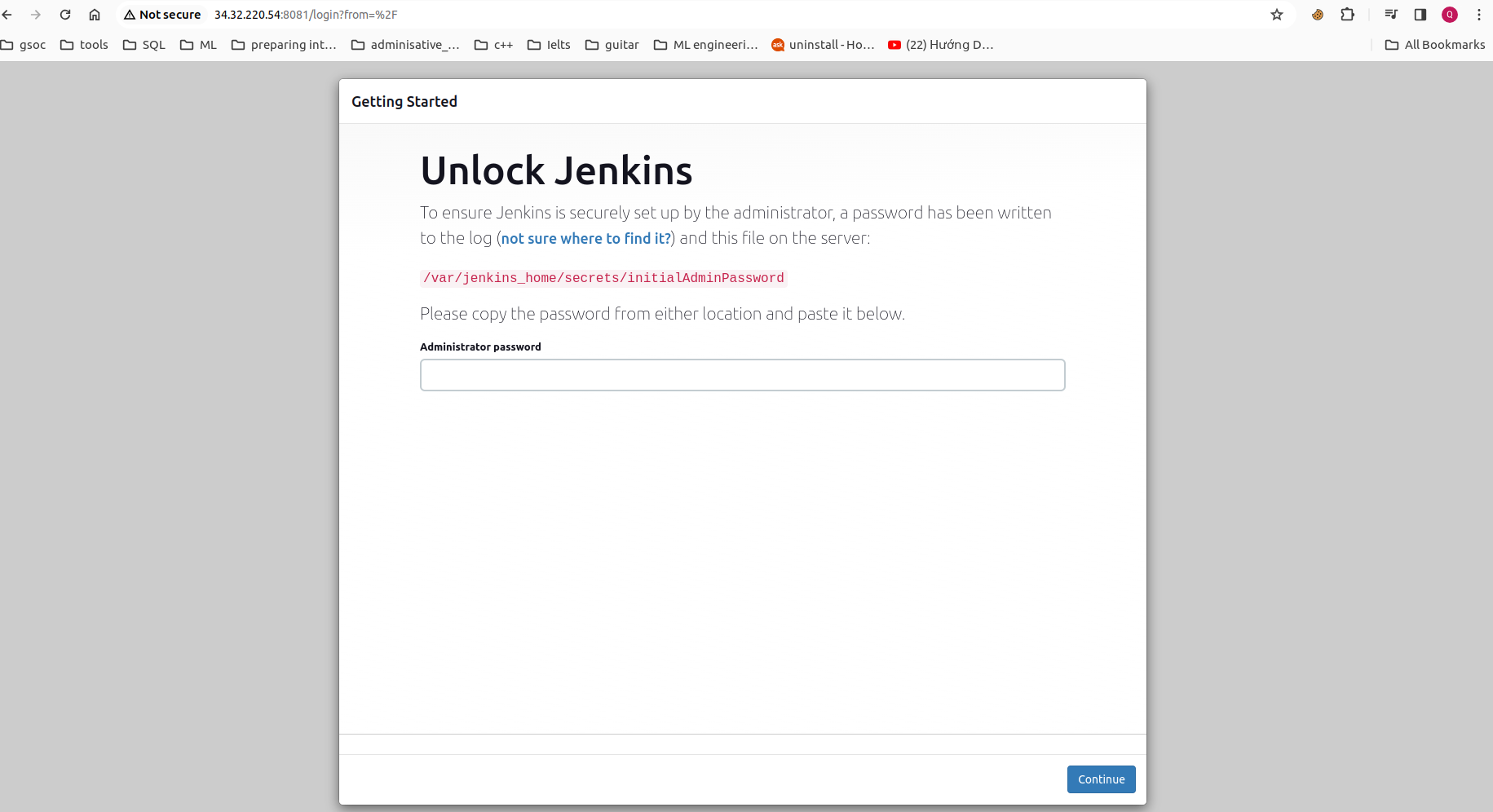Open the ML bookmark folder
Image resolution: width=1493 pixels, height=812 pixels.
(x=198, y=45)
